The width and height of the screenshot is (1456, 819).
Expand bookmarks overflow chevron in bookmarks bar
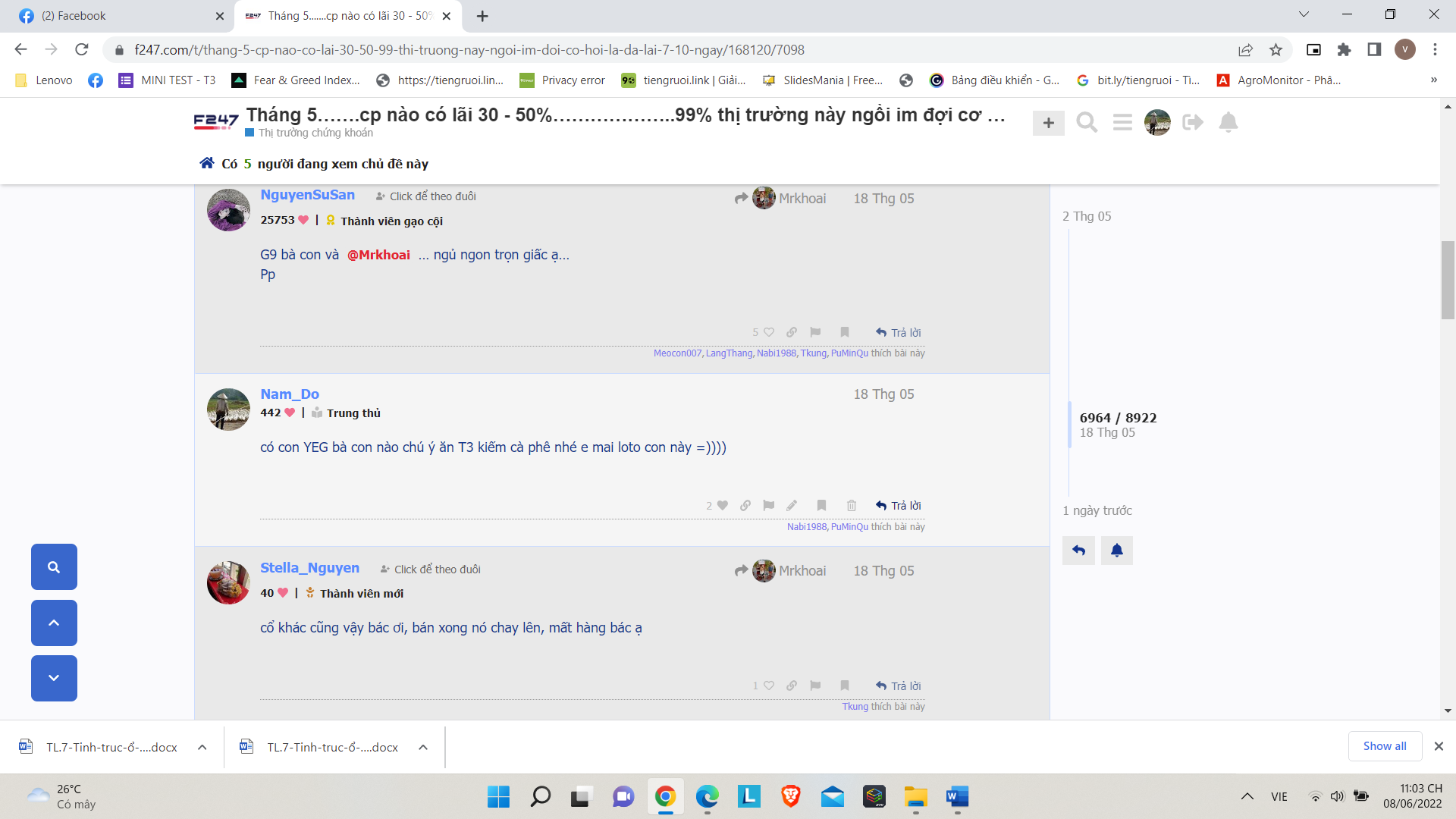1433,80
